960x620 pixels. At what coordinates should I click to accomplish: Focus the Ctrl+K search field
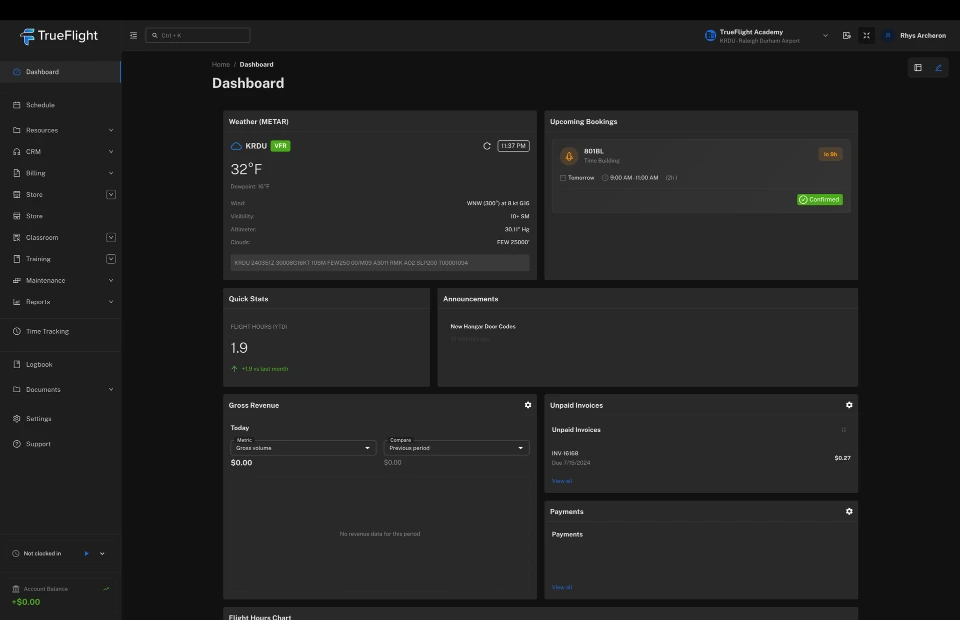pos(200,36)
